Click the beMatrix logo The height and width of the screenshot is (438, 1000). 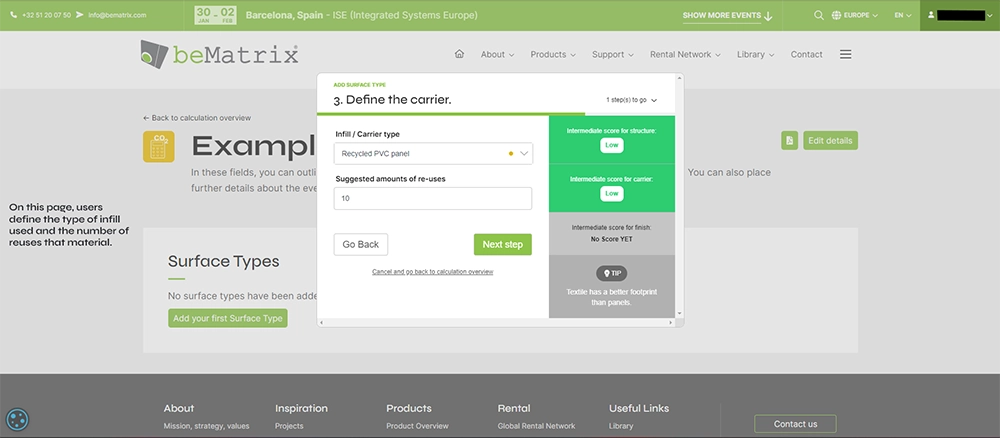click(x=220, y=54)
